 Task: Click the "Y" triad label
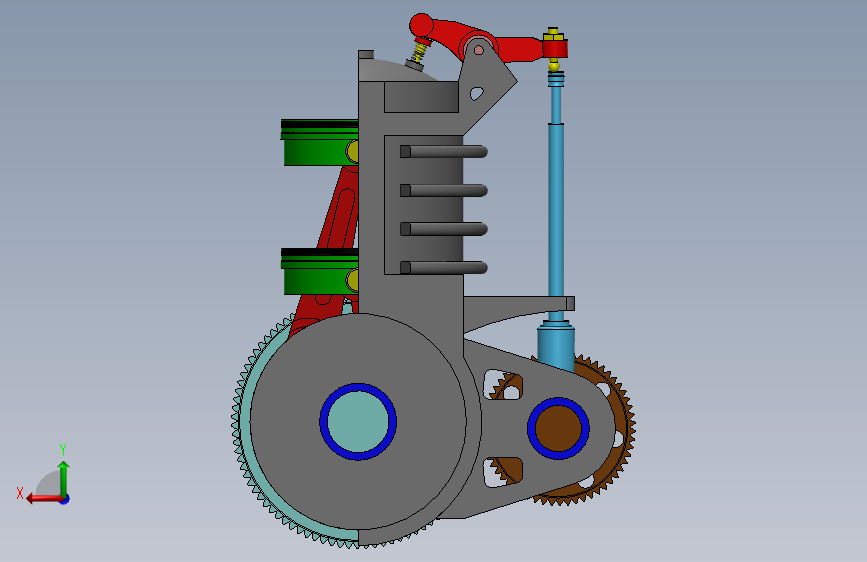pos(63,449)
